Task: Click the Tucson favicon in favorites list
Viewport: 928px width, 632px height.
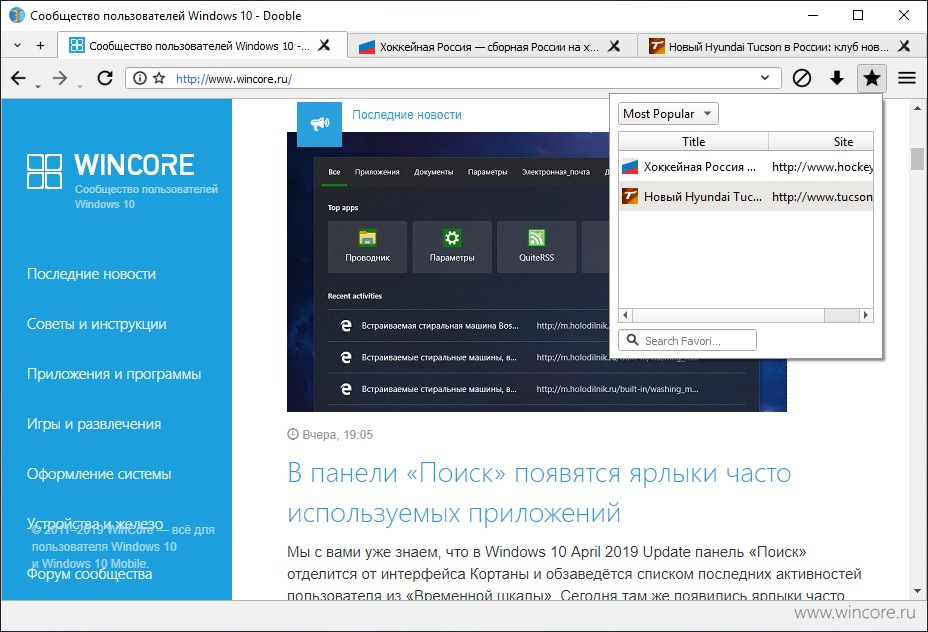Action: 630,196
